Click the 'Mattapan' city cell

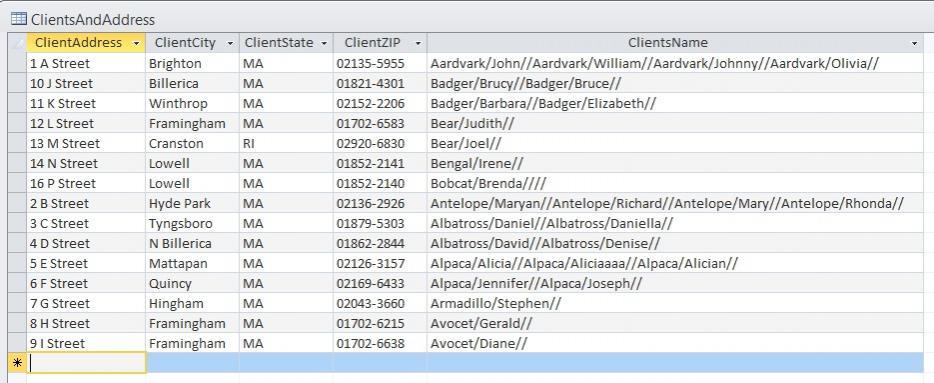coord(192,263)
